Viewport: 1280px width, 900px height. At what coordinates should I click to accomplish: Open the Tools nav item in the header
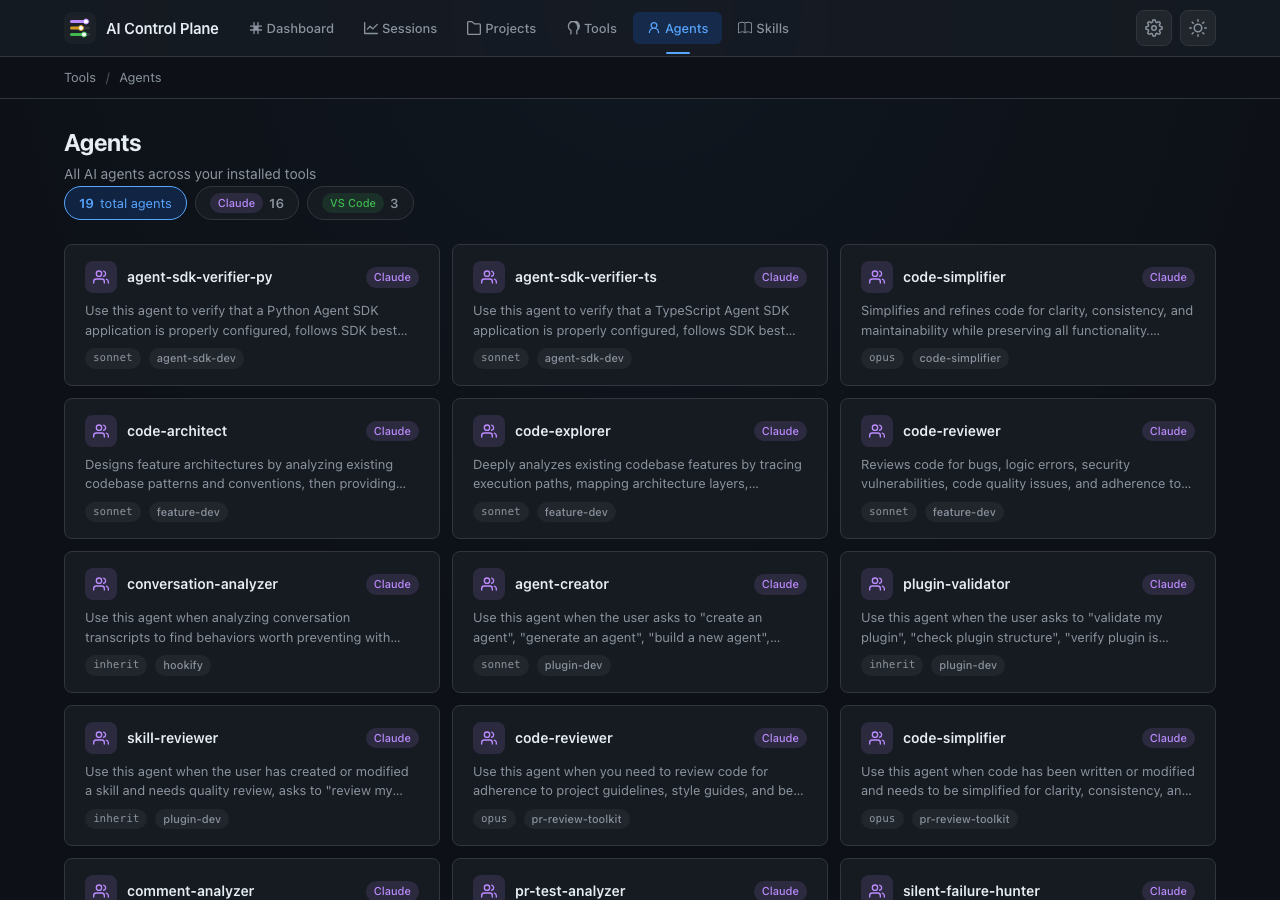pyautogui.click(x=591, y=28)
